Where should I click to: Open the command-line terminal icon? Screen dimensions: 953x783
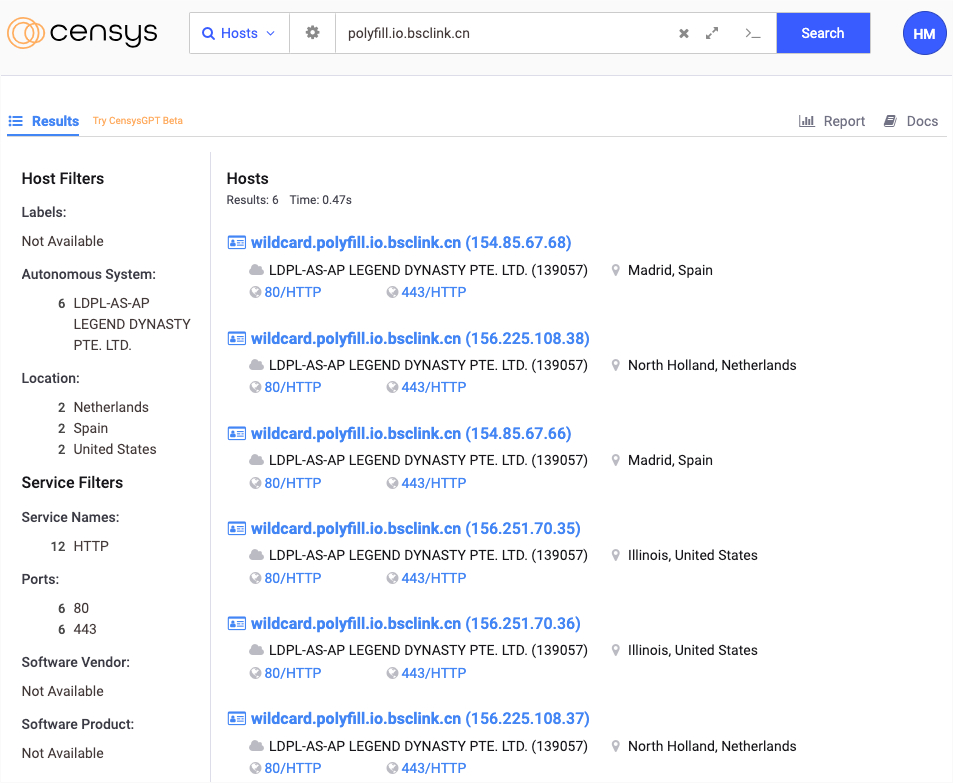[x=753, y=33]
